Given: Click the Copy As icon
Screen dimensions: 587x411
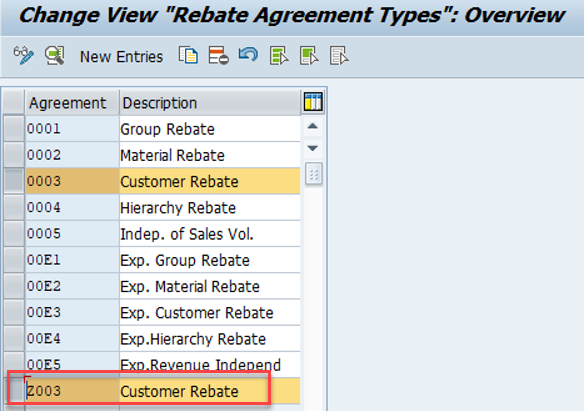Looking at the screenshot, I should click(x=188, y=56).
